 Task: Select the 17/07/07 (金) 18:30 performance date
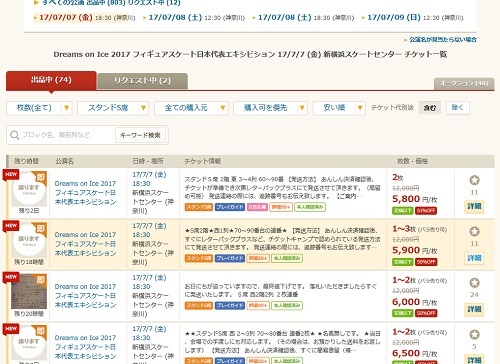[x=85, y=17]
